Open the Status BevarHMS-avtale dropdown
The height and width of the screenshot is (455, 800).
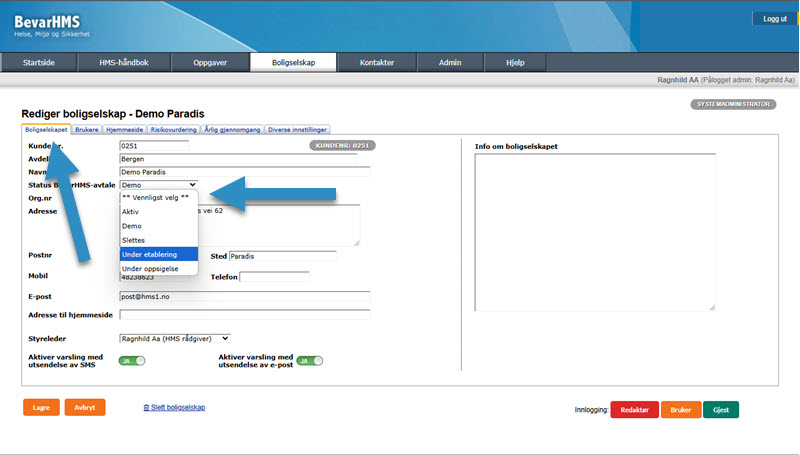click(158, 185)
